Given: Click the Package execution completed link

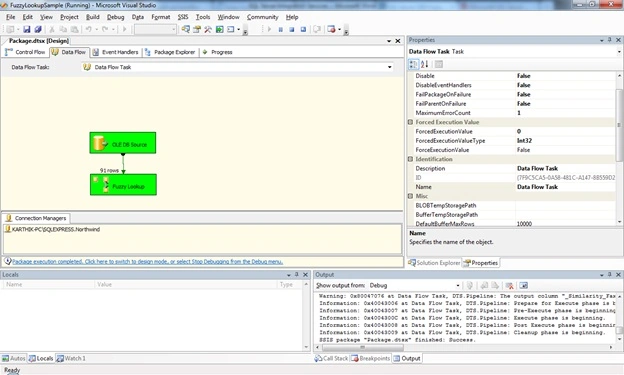Looking at the screenshot, I should (148, 262).
